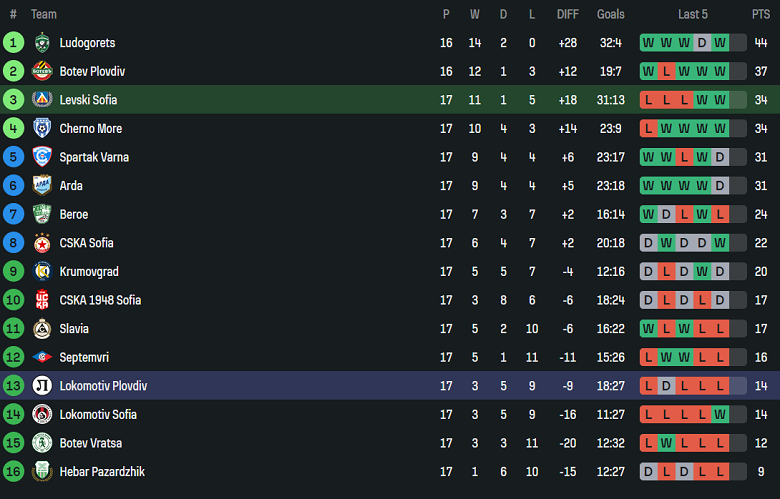Viewport: 780px width, 499px height.
Task: Click the Lokomotiv Plovdiv club logo
Action: (x=42, y=386)
